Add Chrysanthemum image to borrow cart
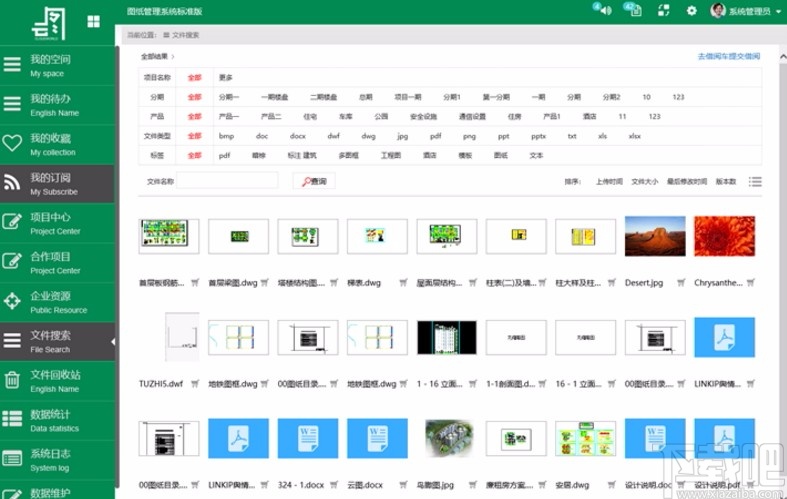Image resolution: width=787 pixels, height=499 pixels. [750, 283]
